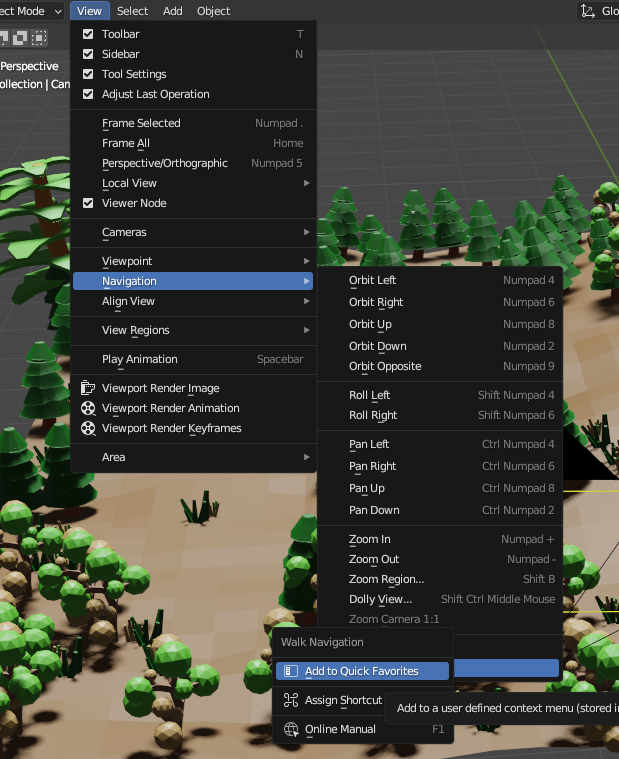Click the transform orientation axes icon
Image resolution: width=619 pixels, height=759 pixels.
point(588,11)
